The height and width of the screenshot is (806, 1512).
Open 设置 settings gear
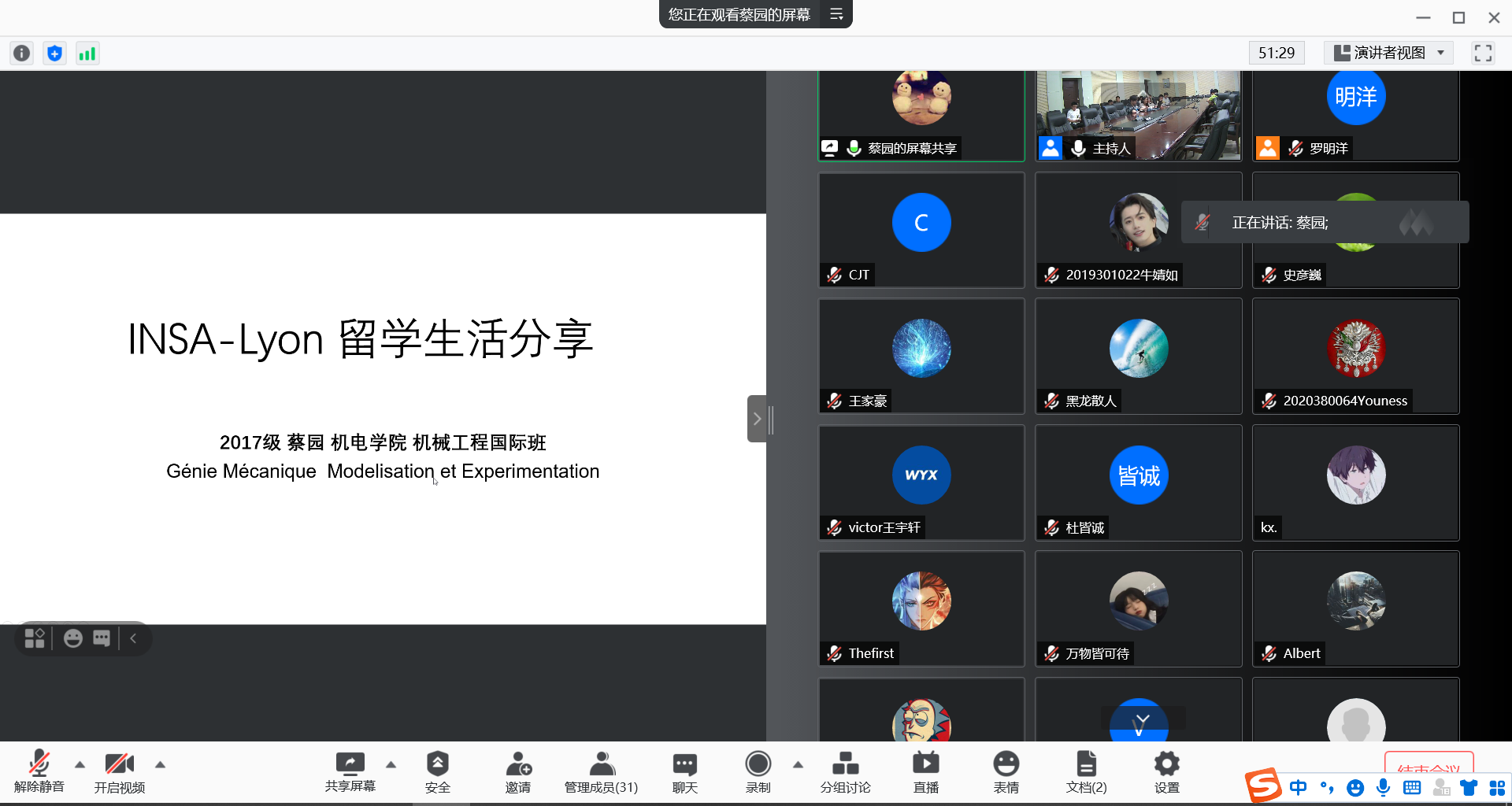1166,771
